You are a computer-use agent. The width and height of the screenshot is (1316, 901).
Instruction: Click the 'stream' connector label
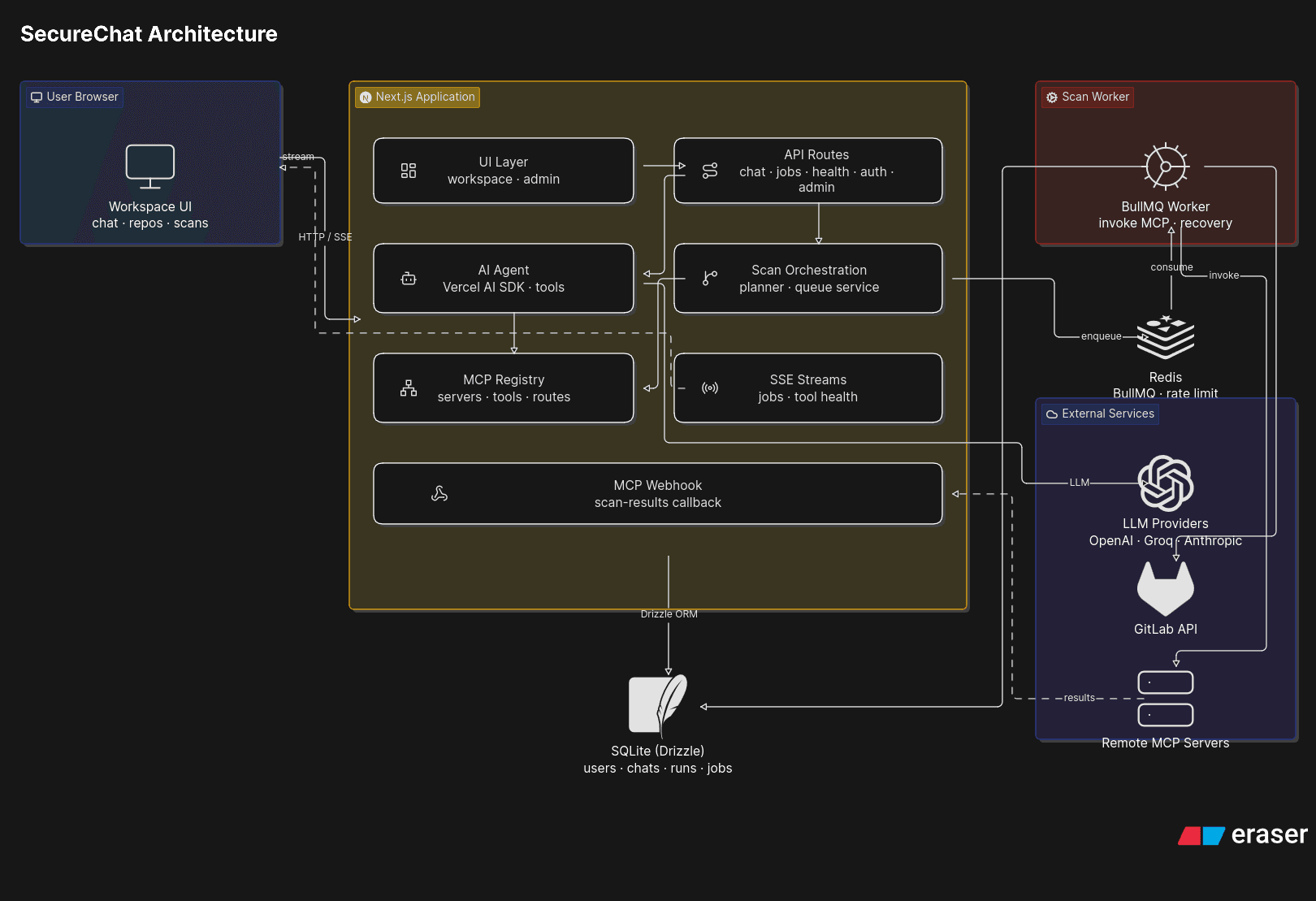298,157
